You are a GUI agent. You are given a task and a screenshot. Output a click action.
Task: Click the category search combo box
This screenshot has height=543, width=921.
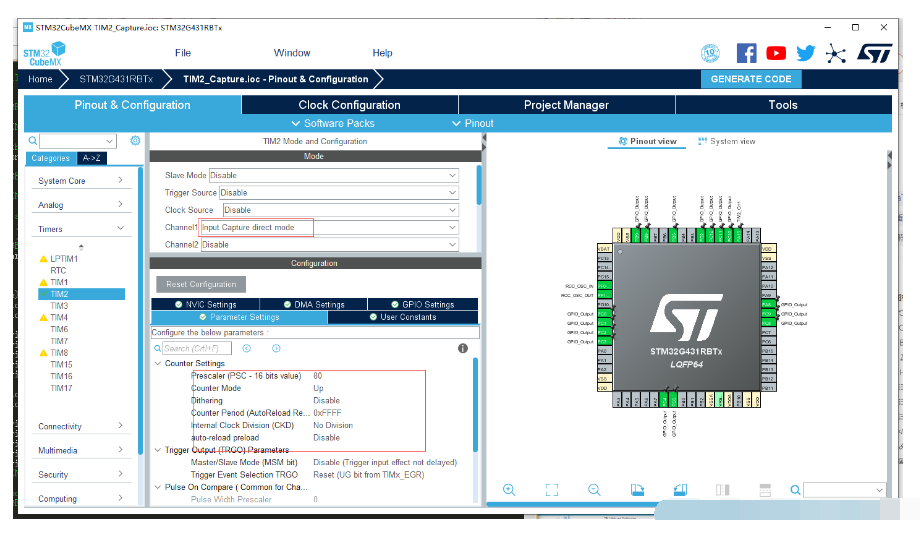pos(78,141)
